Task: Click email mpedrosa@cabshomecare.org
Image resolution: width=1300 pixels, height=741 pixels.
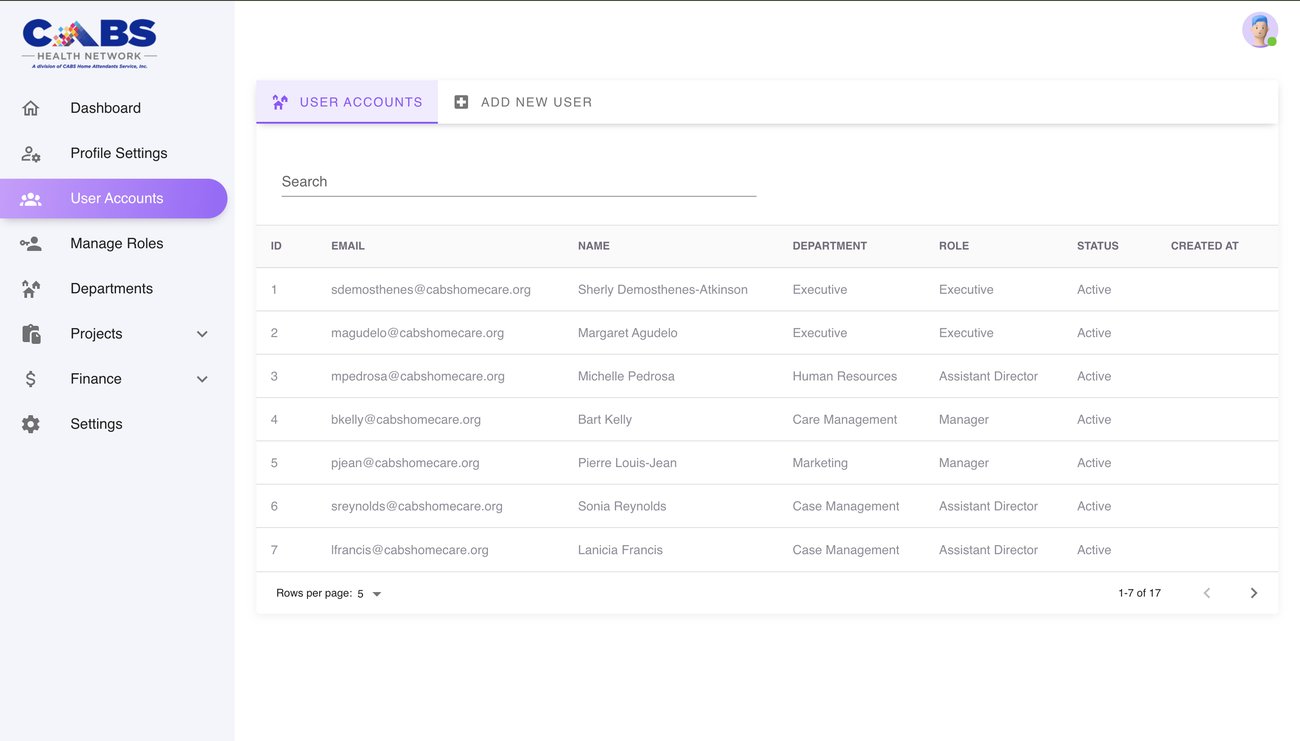Action: [418, 376]
